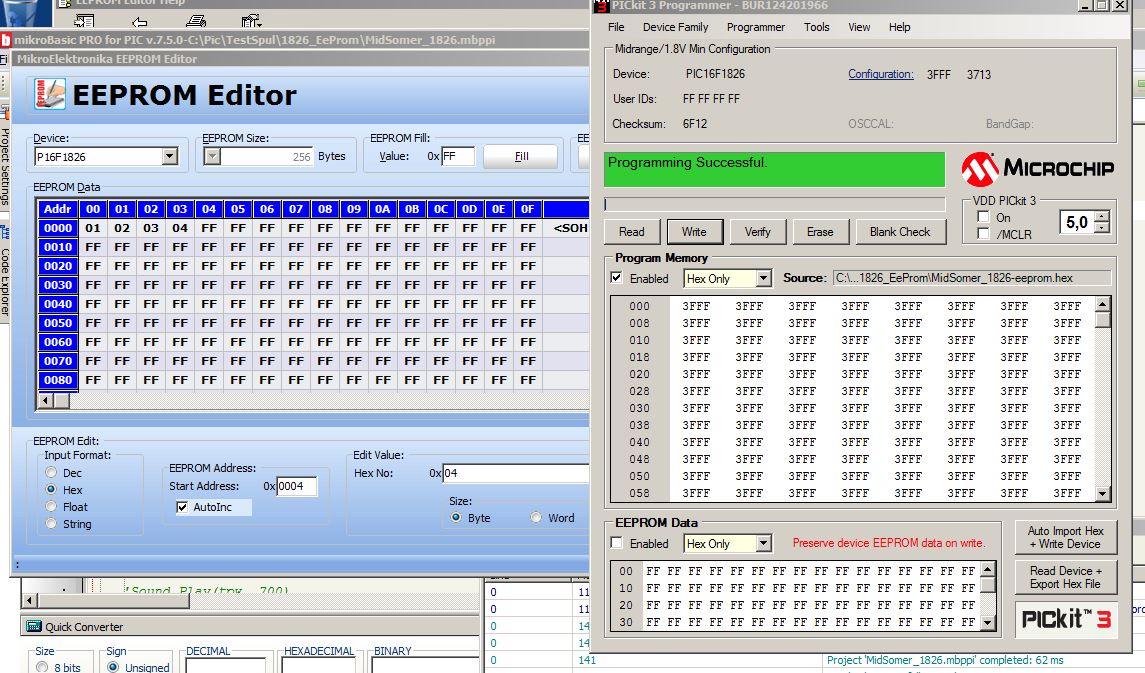This screenshot has width=1145, height=673.
Task: Select Hex input format
Action: [x=51, y=489]
